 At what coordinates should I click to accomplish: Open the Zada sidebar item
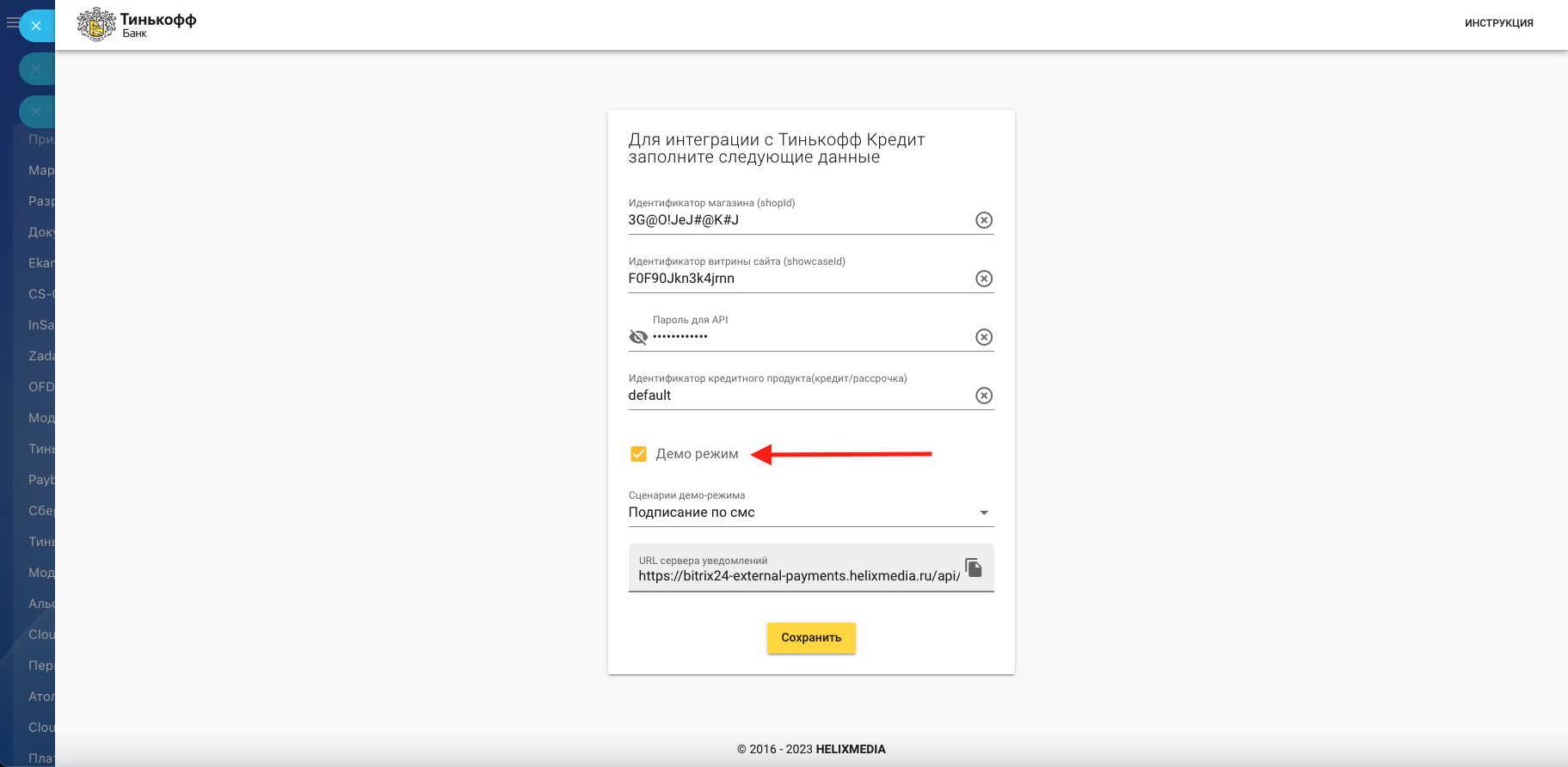pos(41,356)
